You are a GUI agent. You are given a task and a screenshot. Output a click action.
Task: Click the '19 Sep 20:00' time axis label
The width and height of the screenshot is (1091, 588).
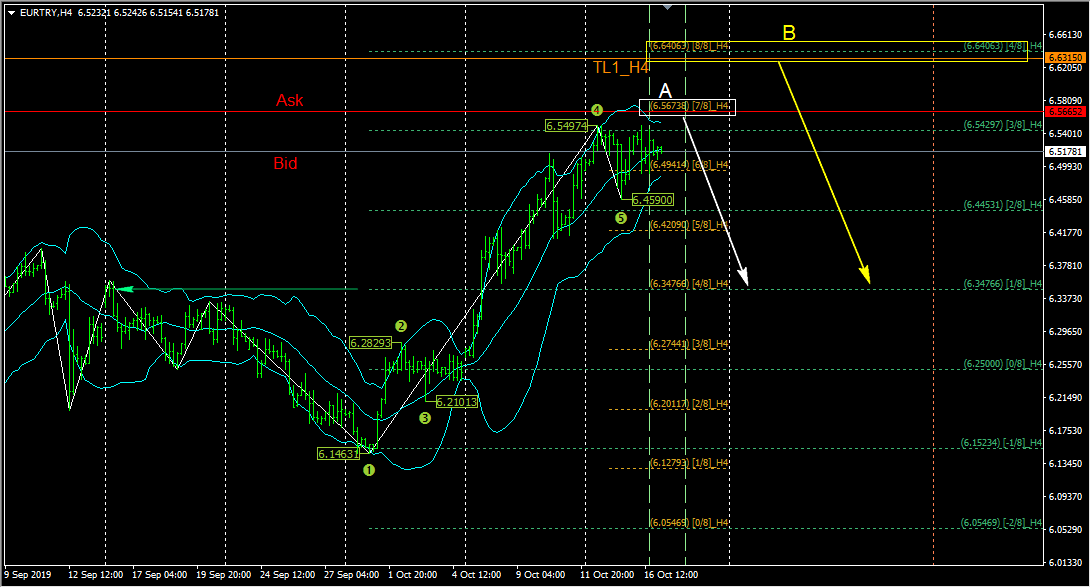click(223, 575)
